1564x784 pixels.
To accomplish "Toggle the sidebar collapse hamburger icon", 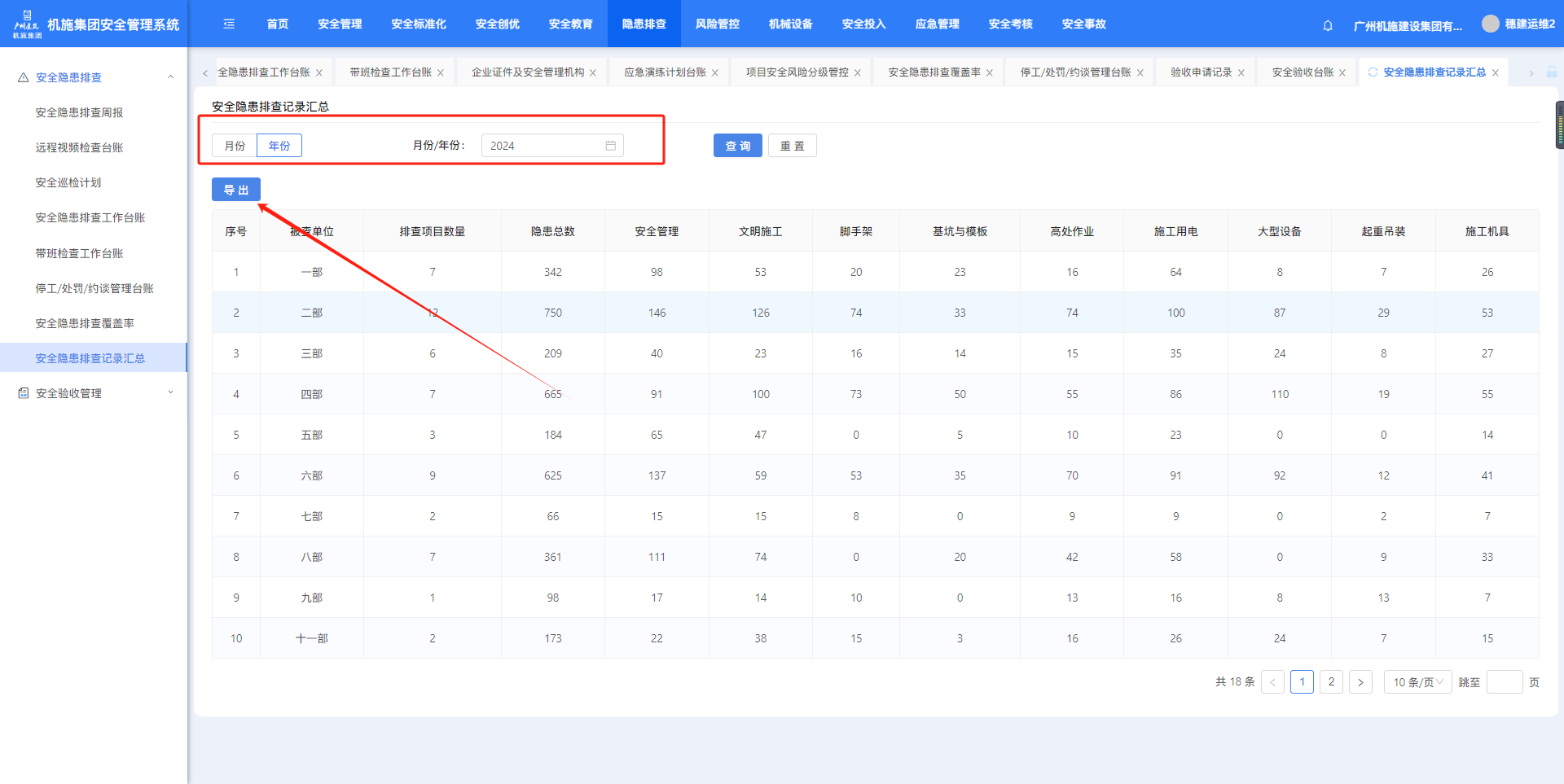I will (229, 24).
